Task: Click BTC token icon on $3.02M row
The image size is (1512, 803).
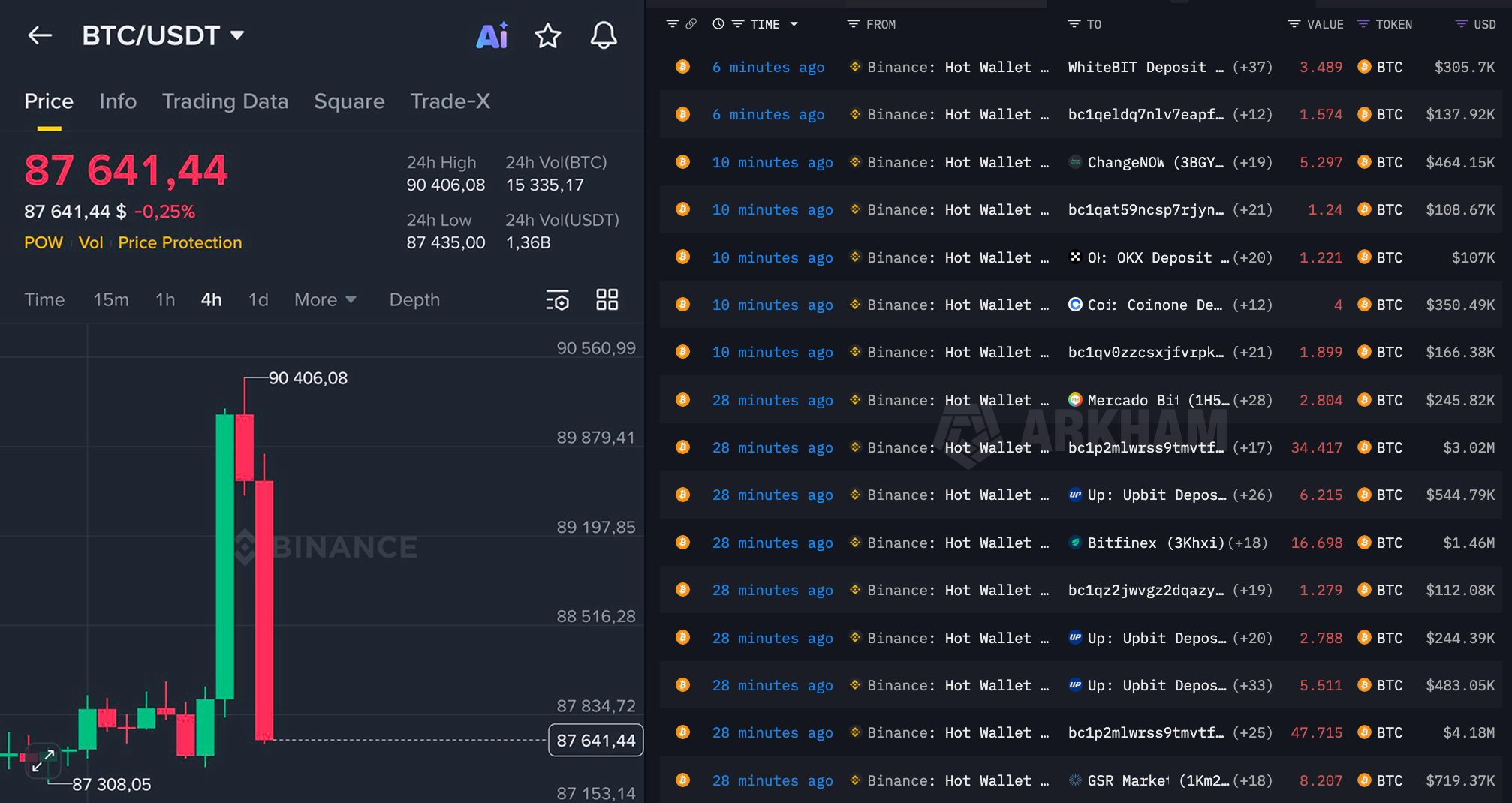Action: [x=1364, y=447]
